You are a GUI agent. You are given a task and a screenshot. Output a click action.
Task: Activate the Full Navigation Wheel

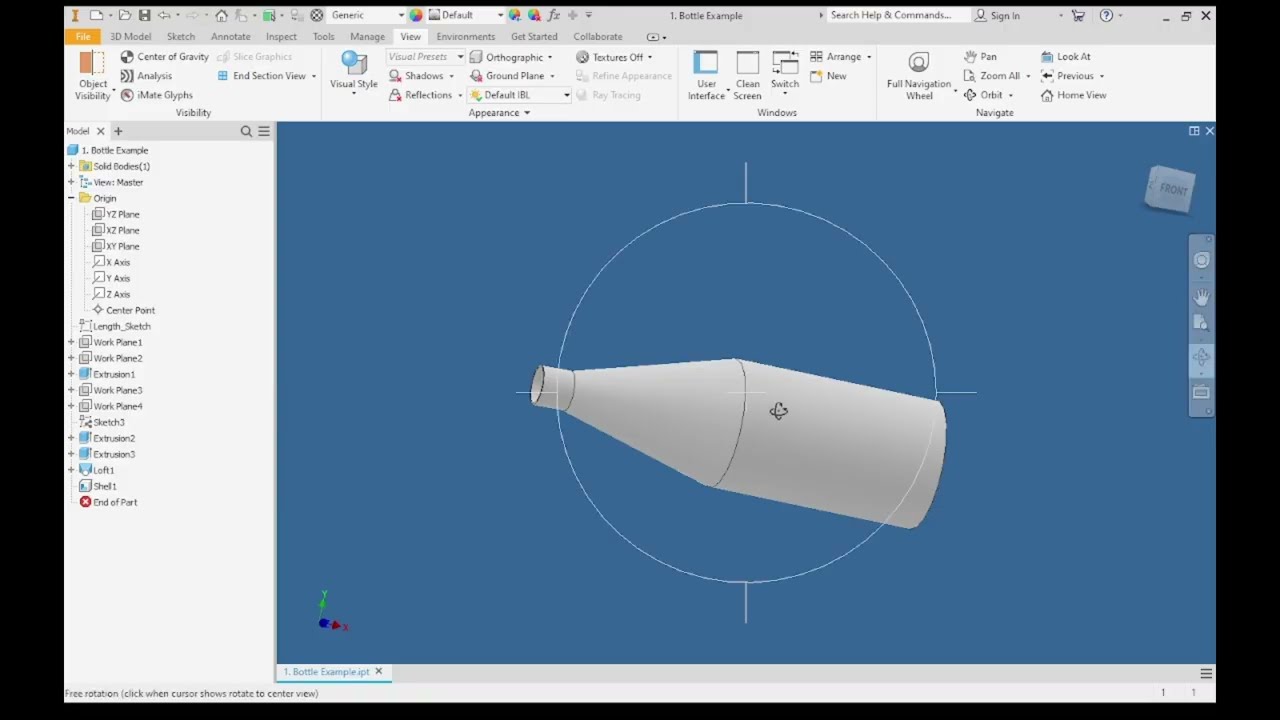pos(919,76)
